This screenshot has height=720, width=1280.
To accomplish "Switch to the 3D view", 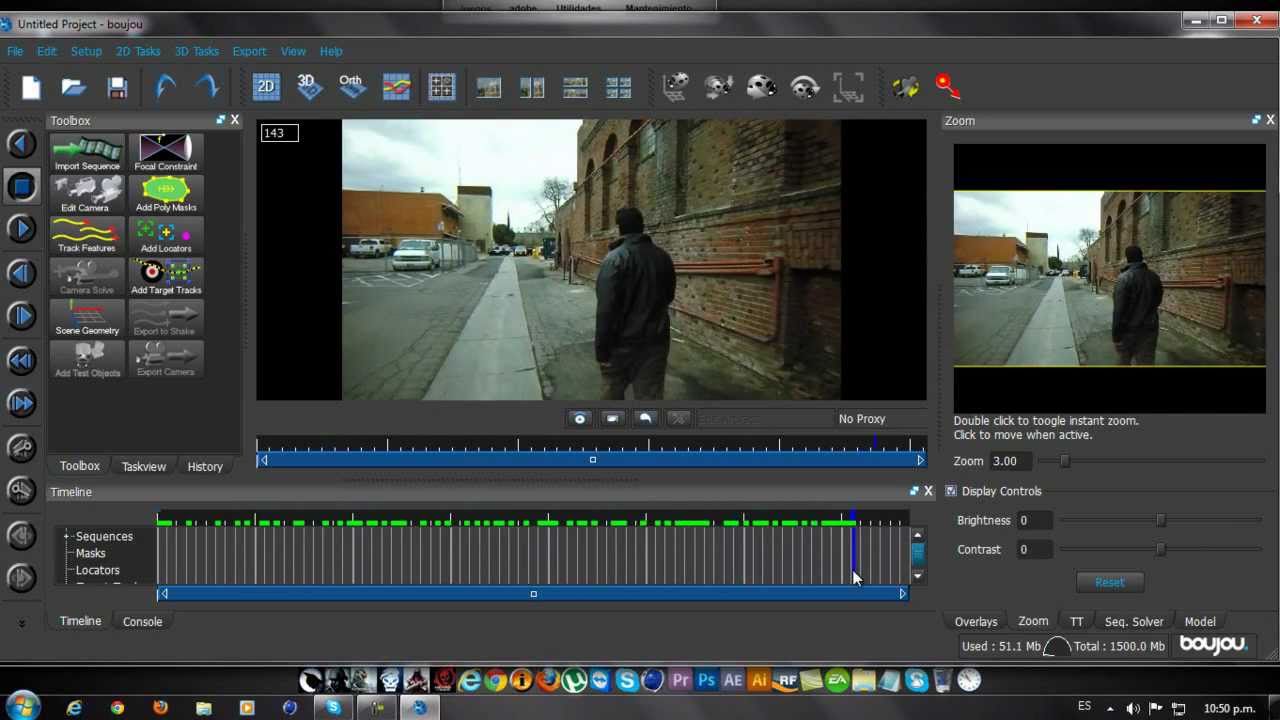I will click(x=308, y=86).
